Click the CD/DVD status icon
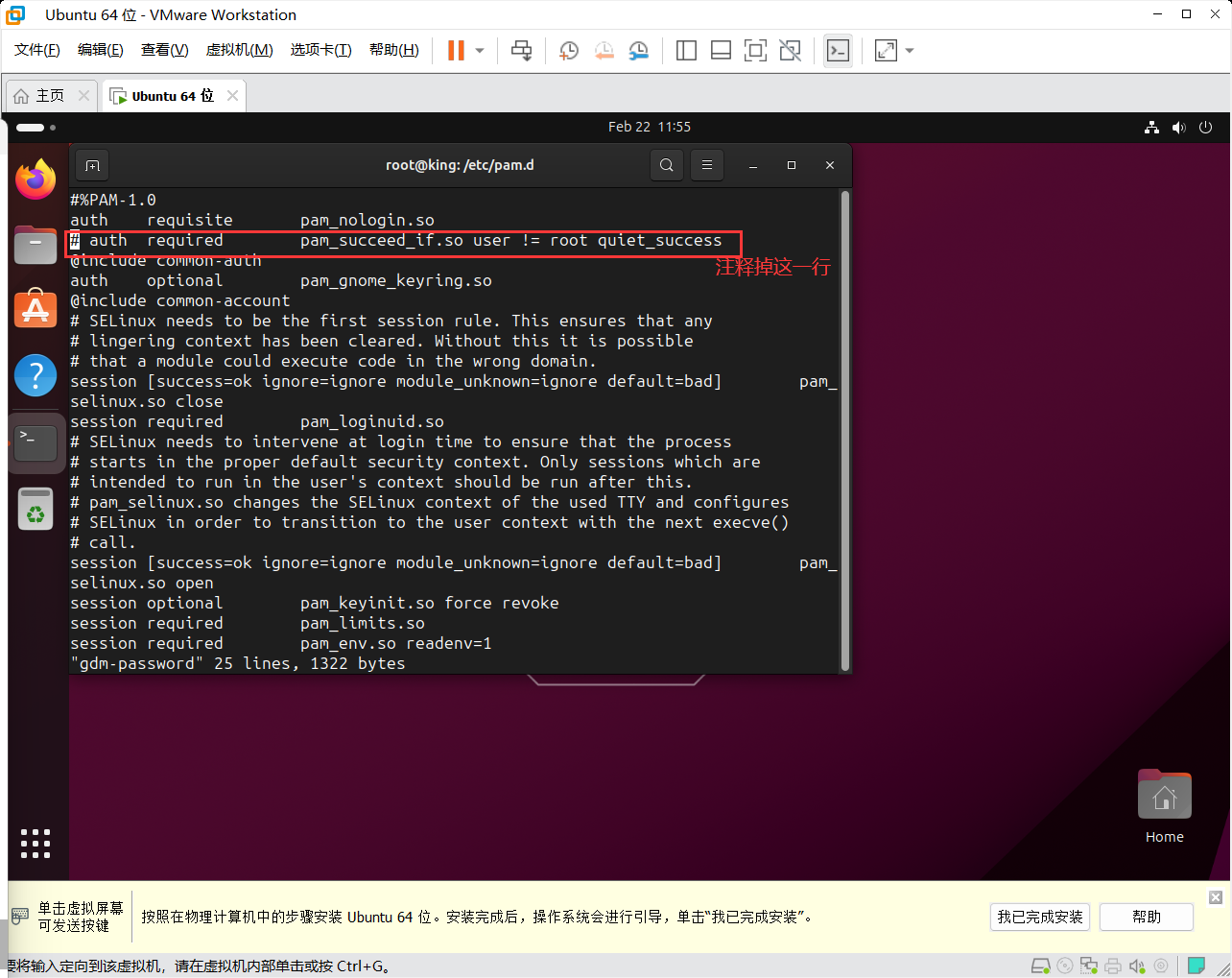 1064,966
